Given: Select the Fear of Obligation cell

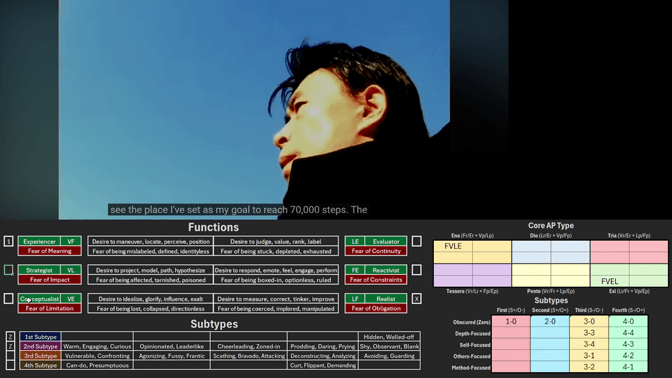Looking at the screenshot, I should pyautogui.click(x=376, y=309).
